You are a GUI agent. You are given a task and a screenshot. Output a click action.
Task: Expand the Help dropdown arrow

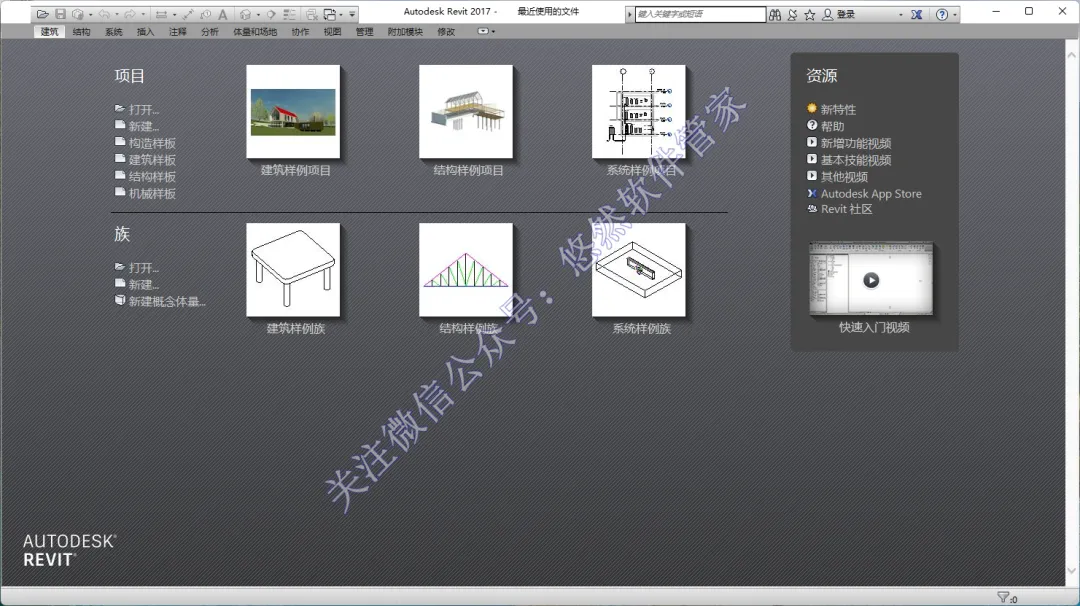[x=955, y=14]
